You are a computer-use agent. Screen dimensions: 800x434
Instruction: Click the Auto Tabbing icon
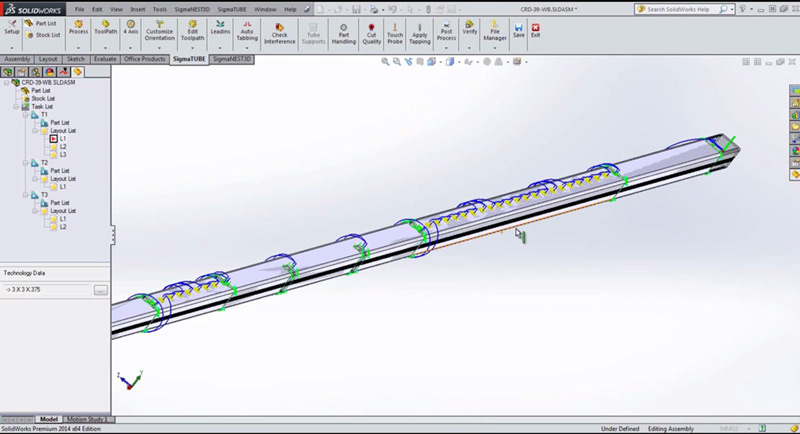click(248, 31)
